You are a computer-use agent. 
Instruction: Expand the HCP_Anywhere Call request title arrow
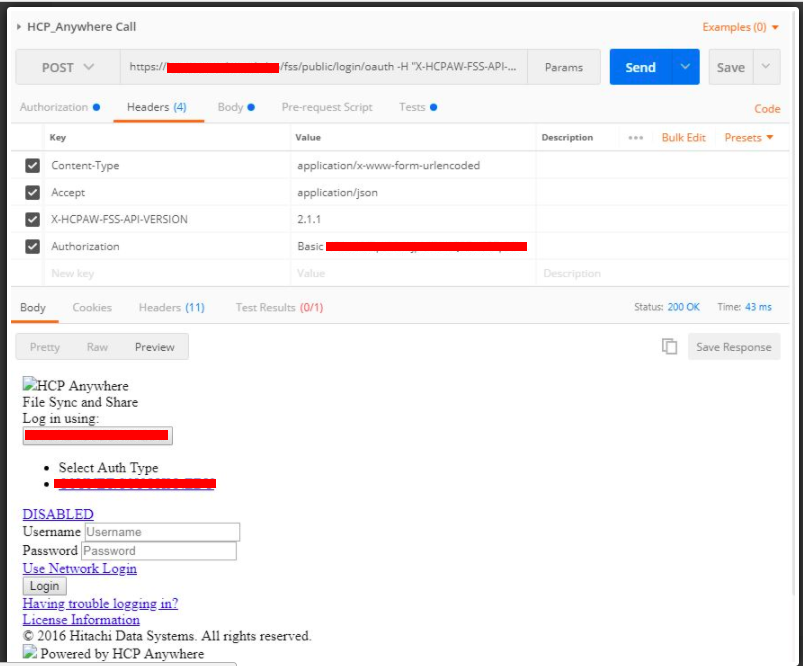click(x=19, y=27)
